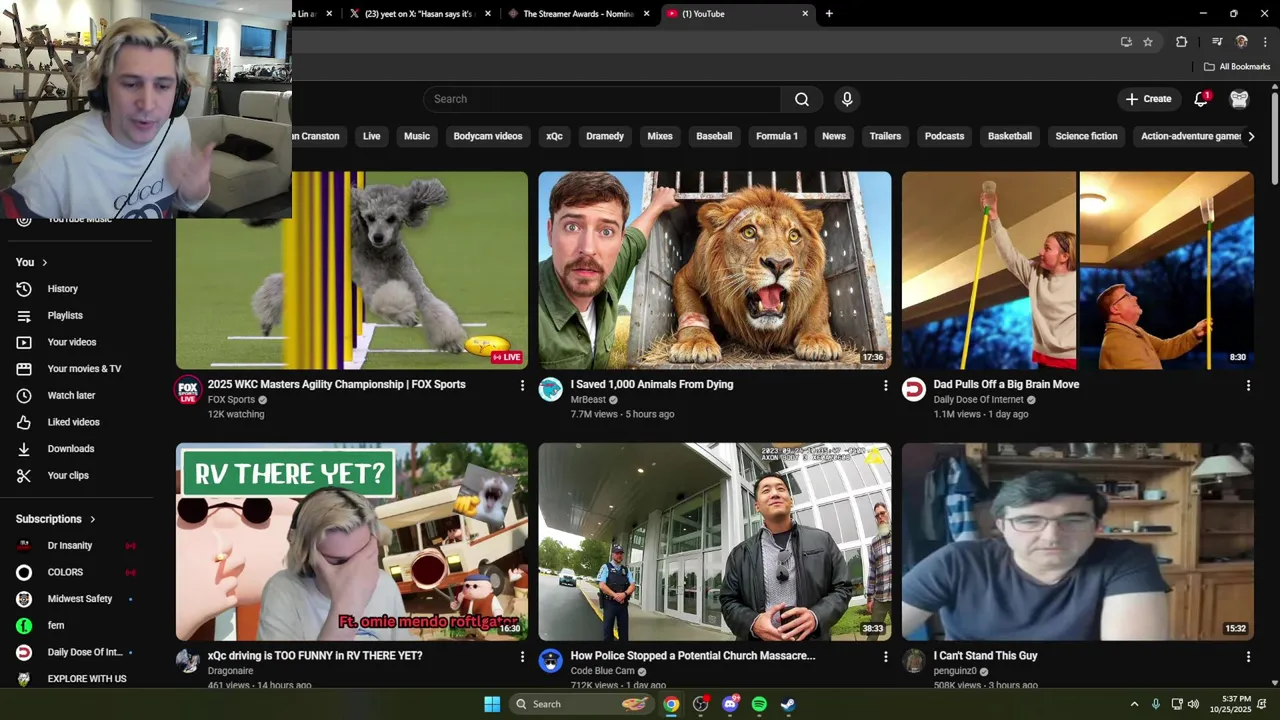Click the FOX Sports channel avatar

point(188,390)
